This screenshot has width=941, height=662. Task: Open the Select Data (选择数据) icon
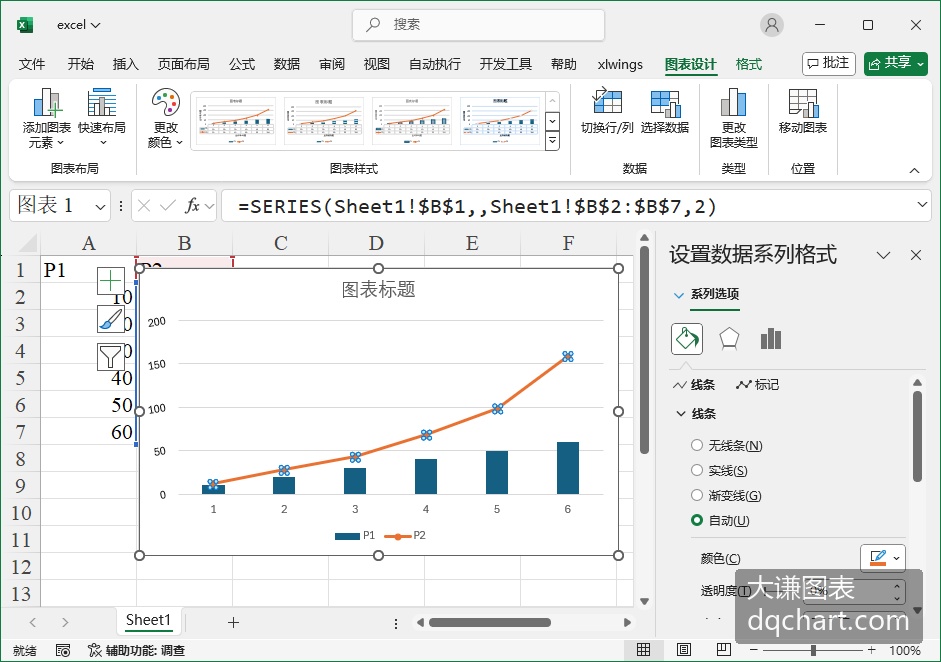(x=665, y=103)
